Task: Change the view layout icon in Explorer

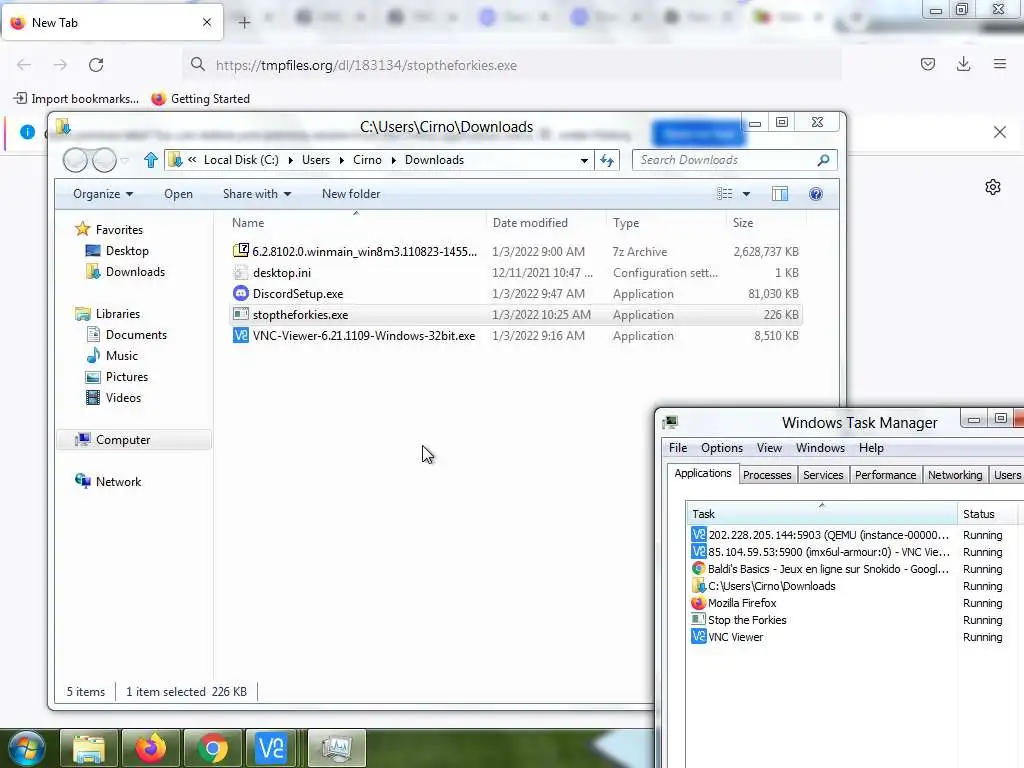Action: 724,194
